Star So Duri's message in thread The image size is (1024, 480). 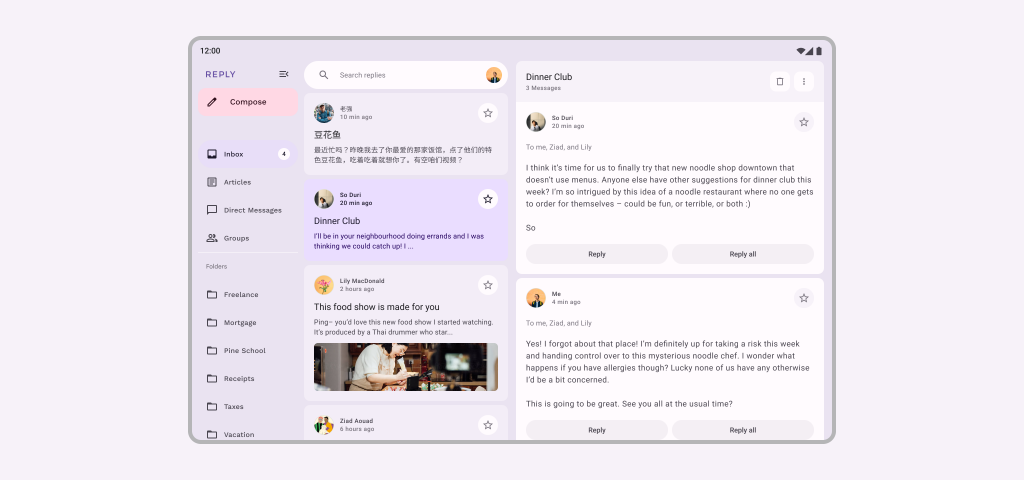coord(804,122)
